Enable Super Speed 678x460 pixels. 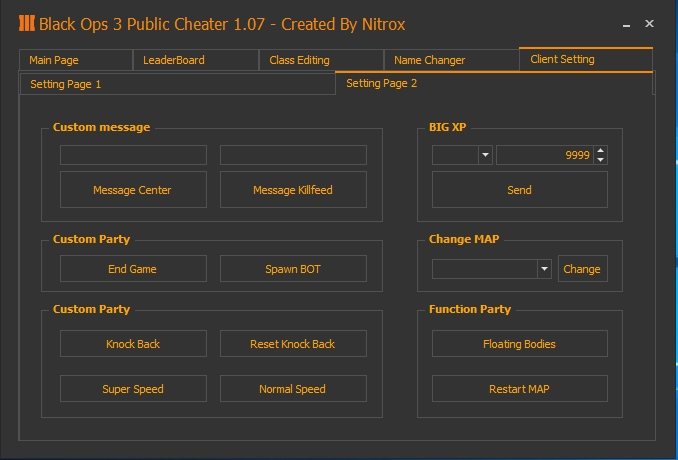[x=133, y=389]
